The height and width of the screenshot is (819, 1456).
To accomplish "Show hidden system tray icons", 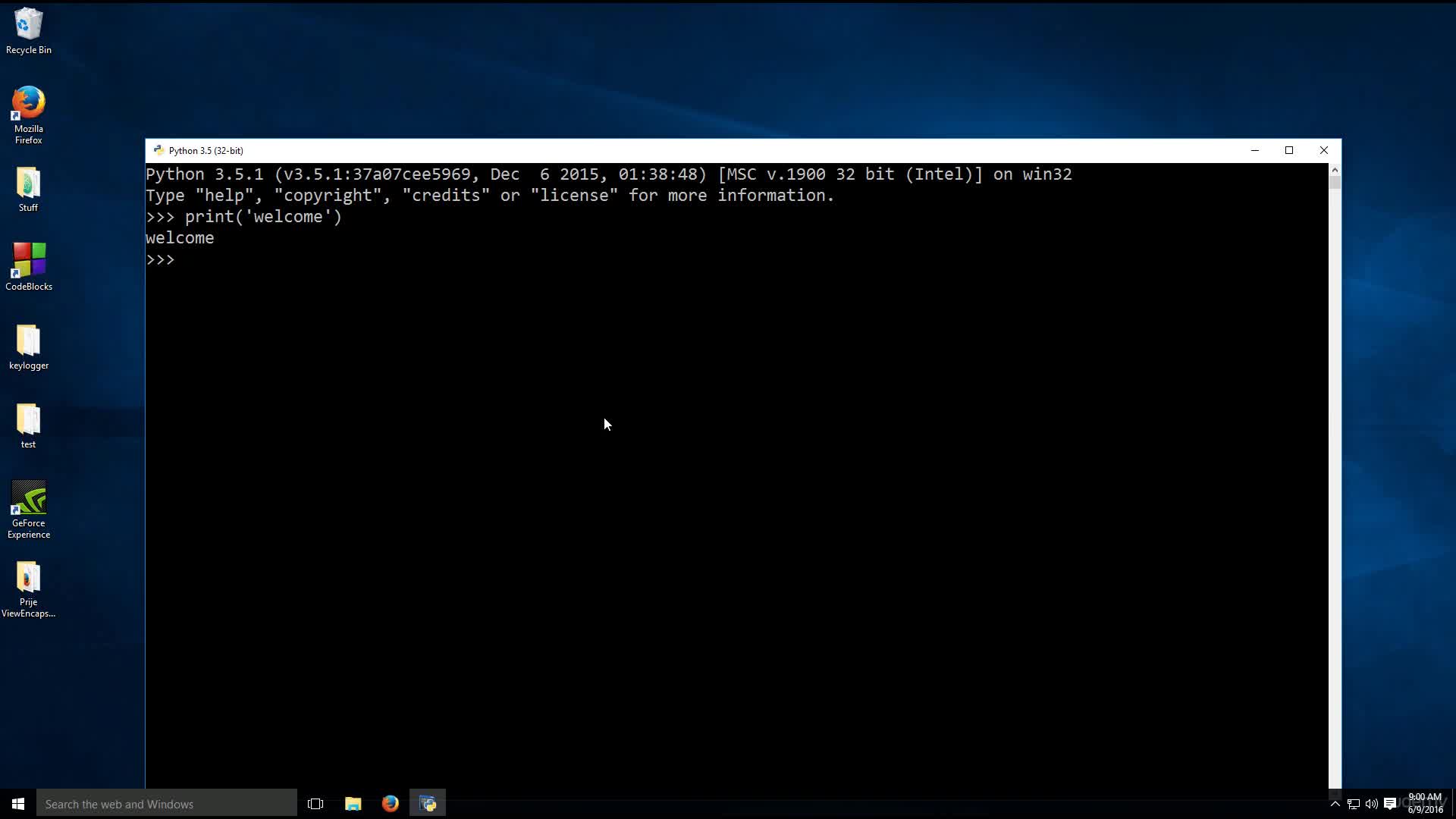I will click(1335, 804).
